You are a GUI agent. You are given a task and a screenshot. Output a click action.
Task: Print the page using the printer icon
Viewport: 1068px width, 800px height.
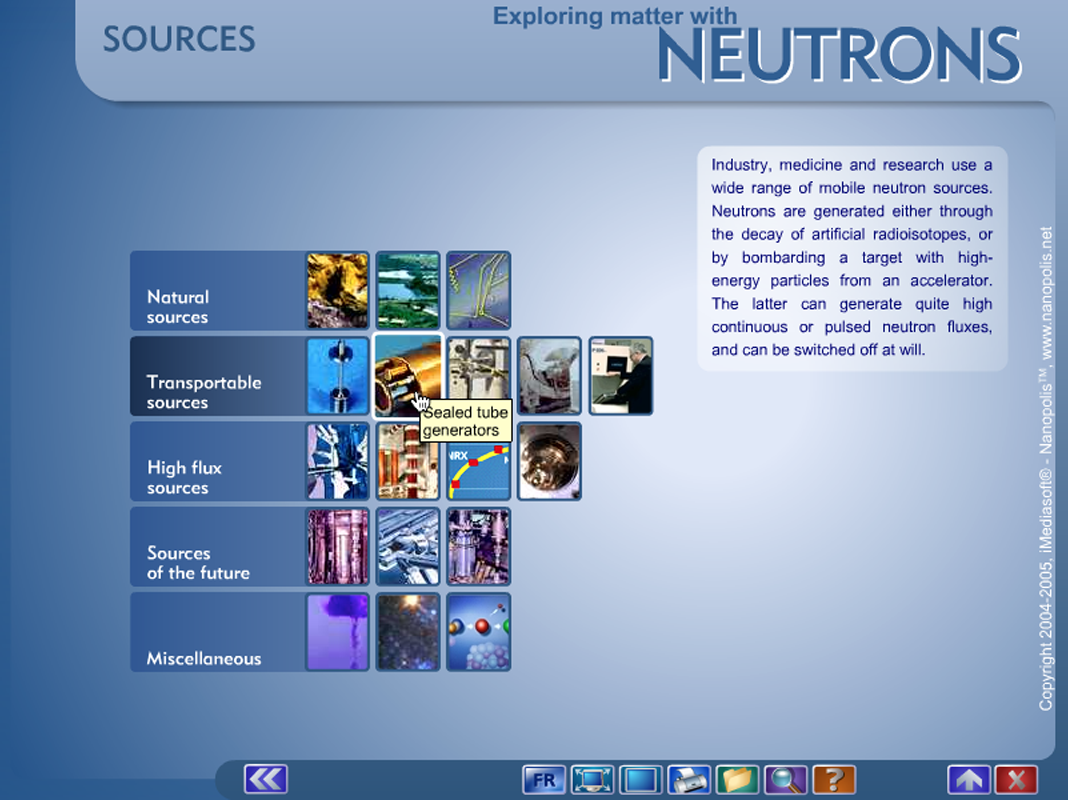click(x=689, y=779)
